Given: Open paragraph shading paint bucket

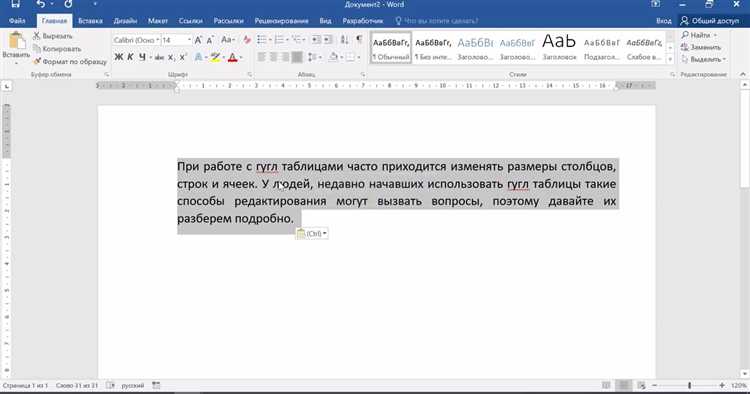Looking at the screenshot, I should [x=333, y=57].
